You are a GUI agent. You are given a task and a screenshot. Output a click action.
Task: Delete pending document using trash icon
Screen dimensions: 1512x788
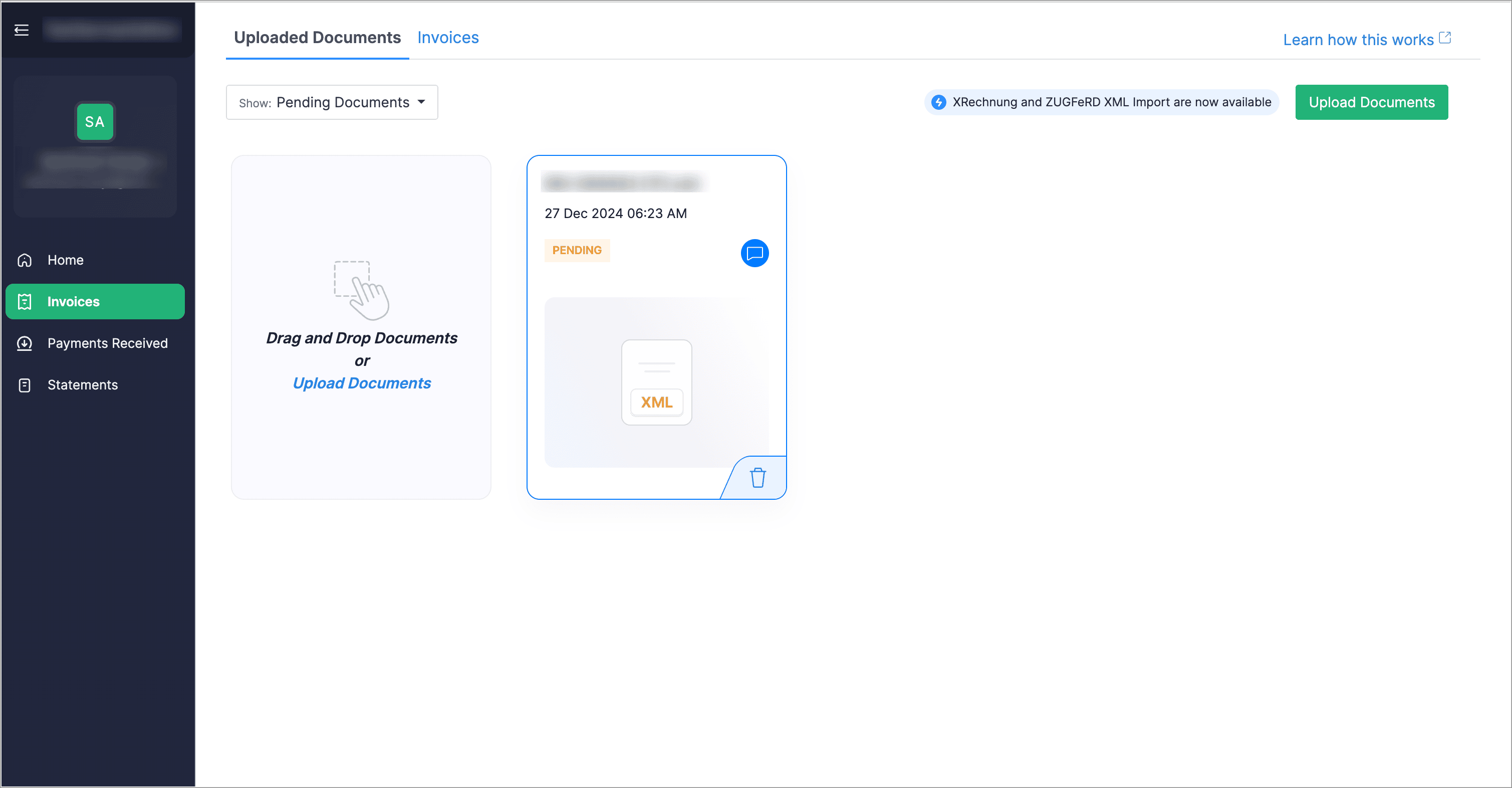point(757,478)
